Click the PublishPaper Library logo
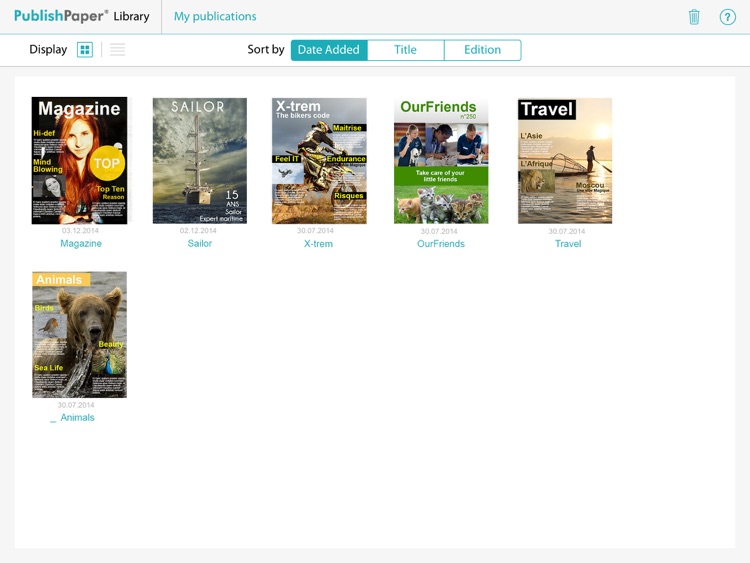 coord(82,16)
